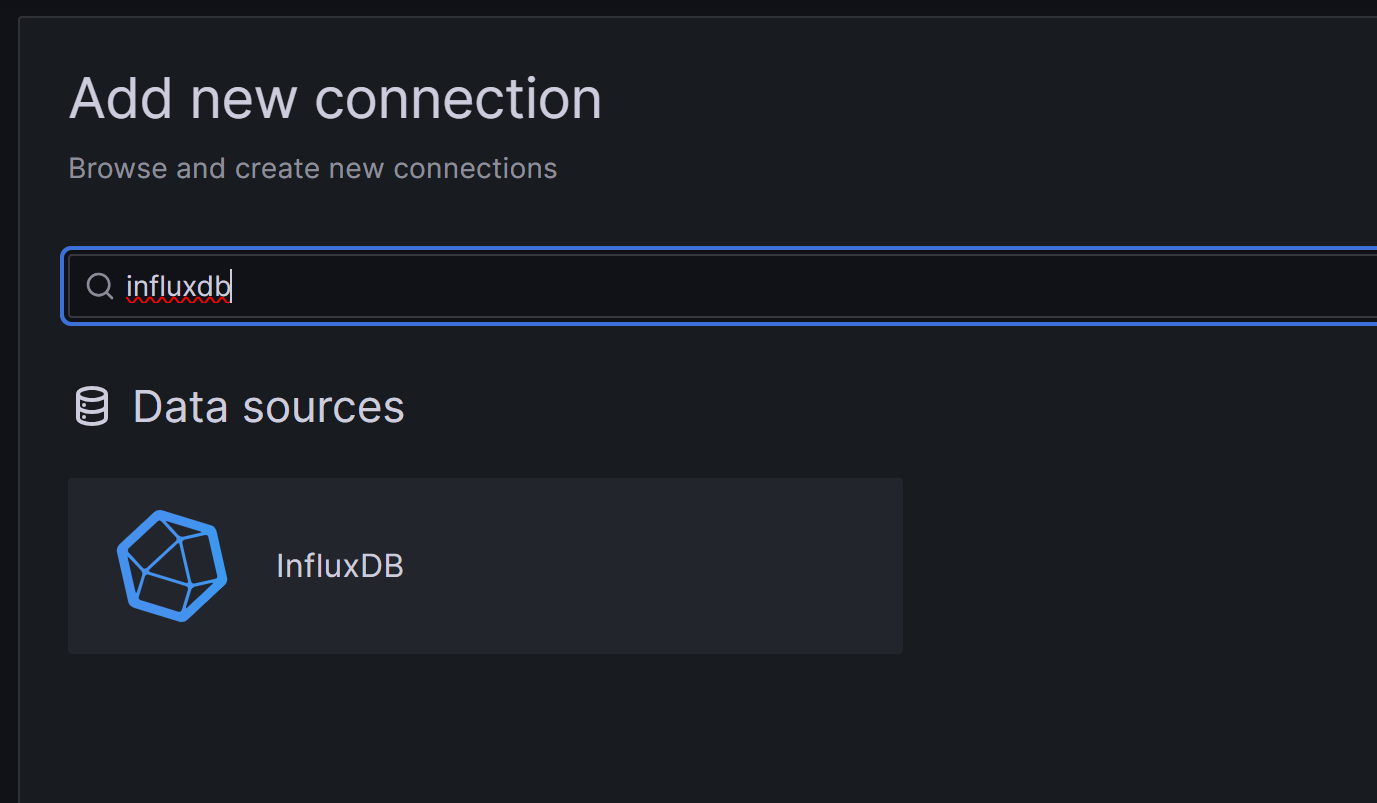Screen dimensions: 1377x803
Task: Click the word 'new' in page title
Action: (245, 98)
